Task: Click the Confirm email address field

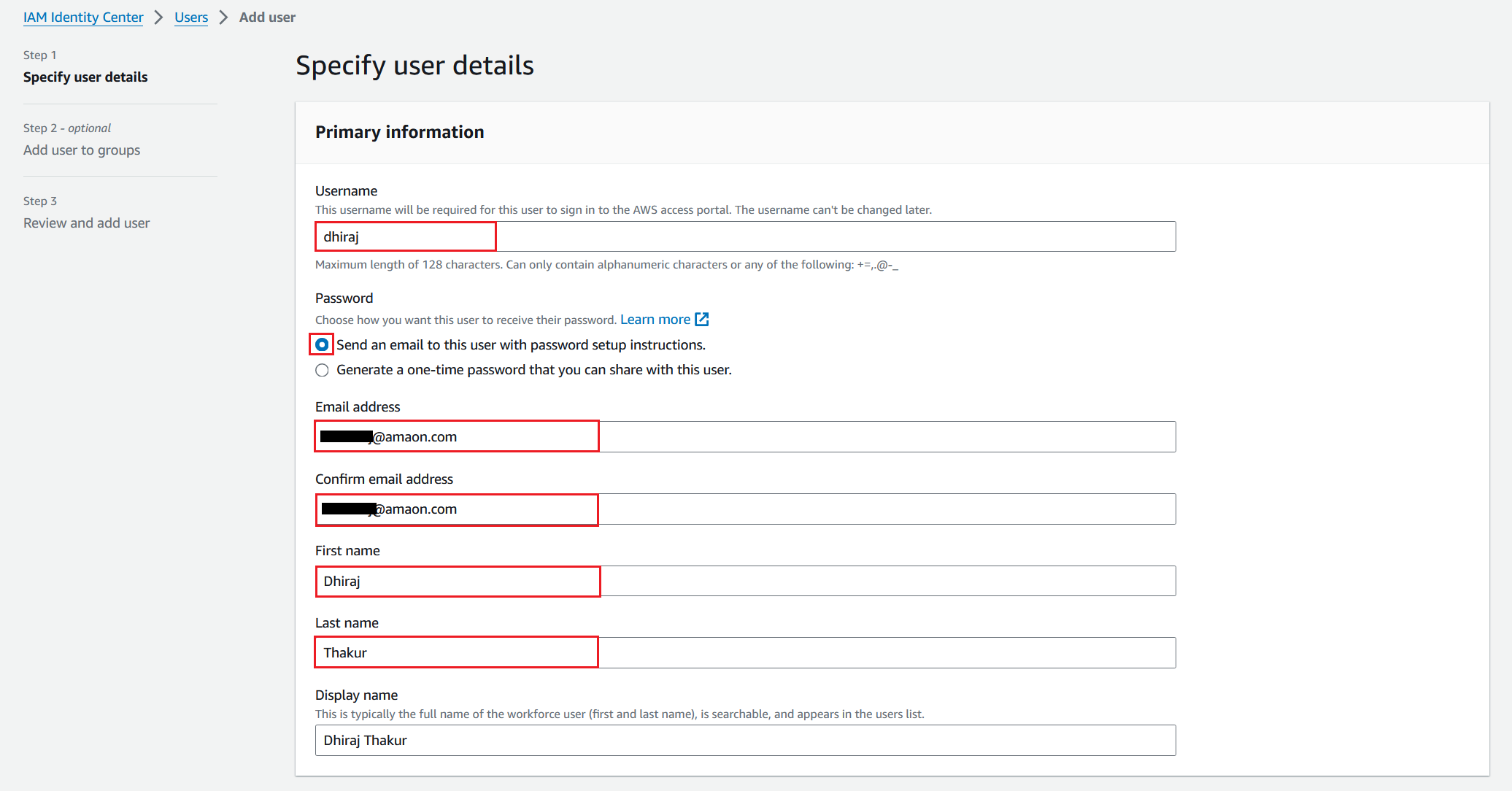Action: pos(744,509)
